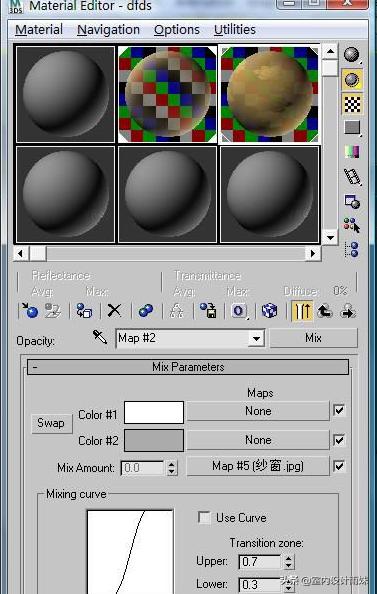377x594 pixels.
Task: Open the Options menu
Action: [x=177, y=30]
